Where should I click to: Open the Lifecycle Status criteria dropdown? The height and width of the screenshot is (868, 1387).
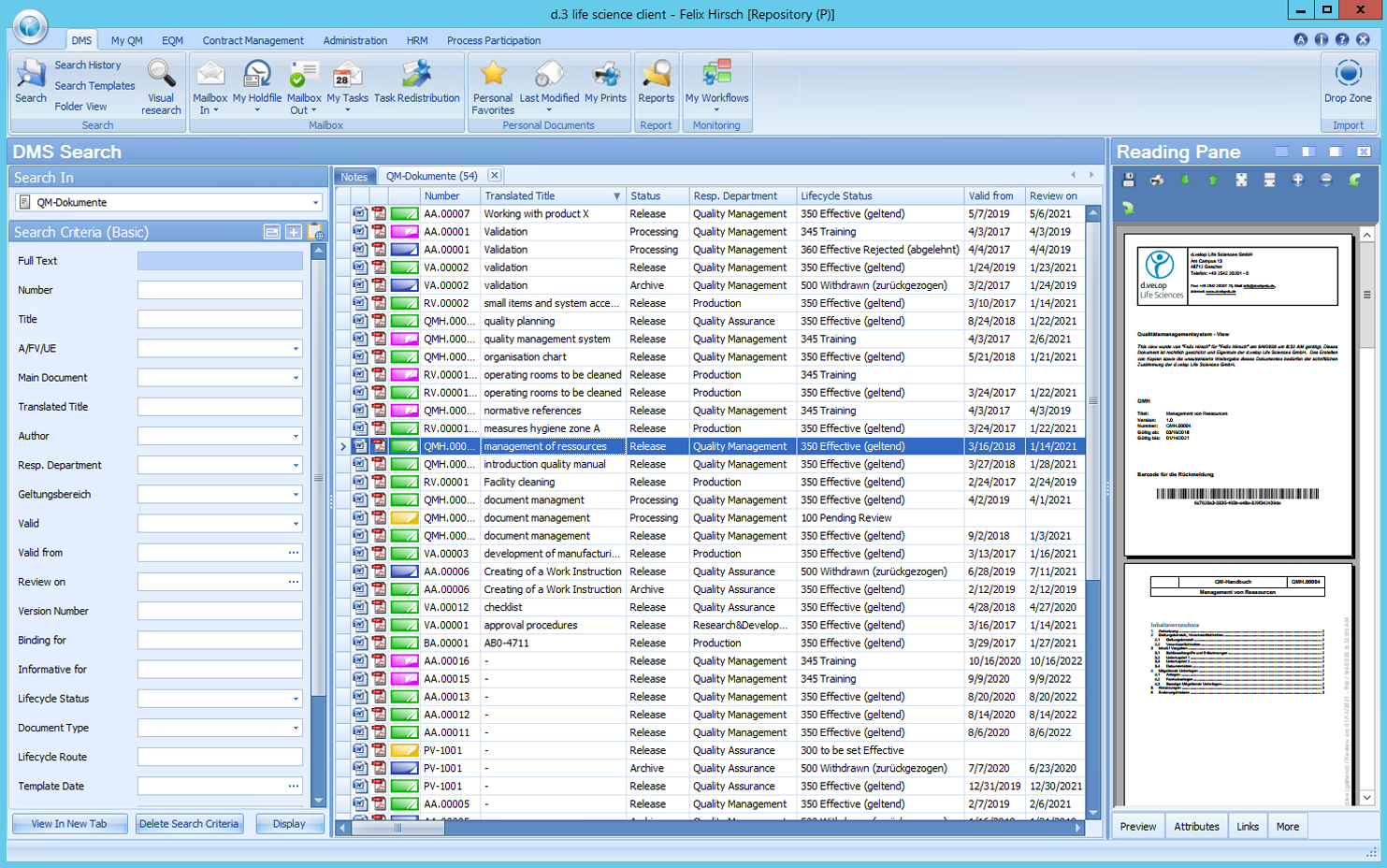tap(296, 699)
